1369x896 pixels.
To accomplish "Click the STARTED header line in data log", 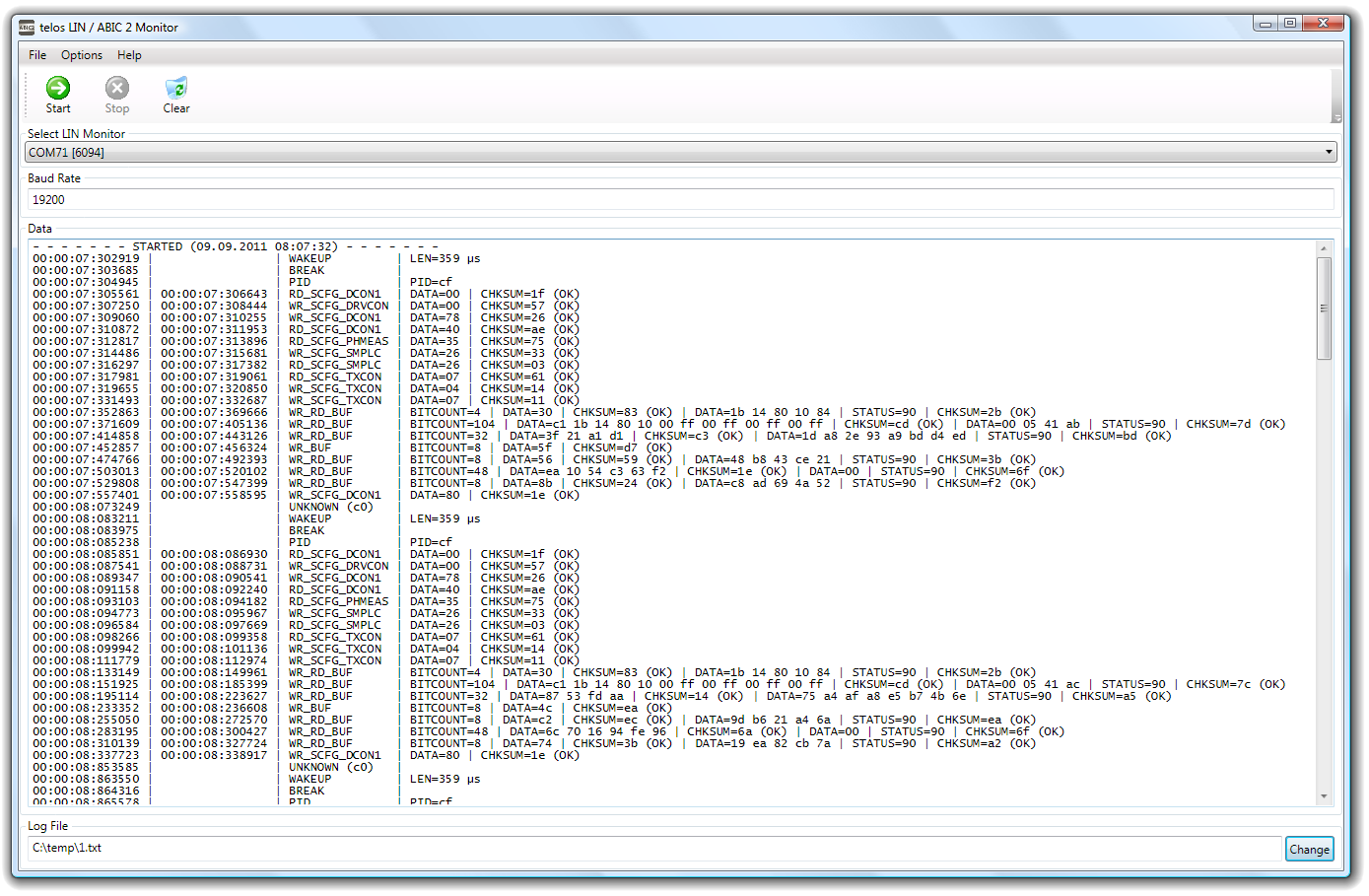I will pyautogui.click(x=235, y=246).
